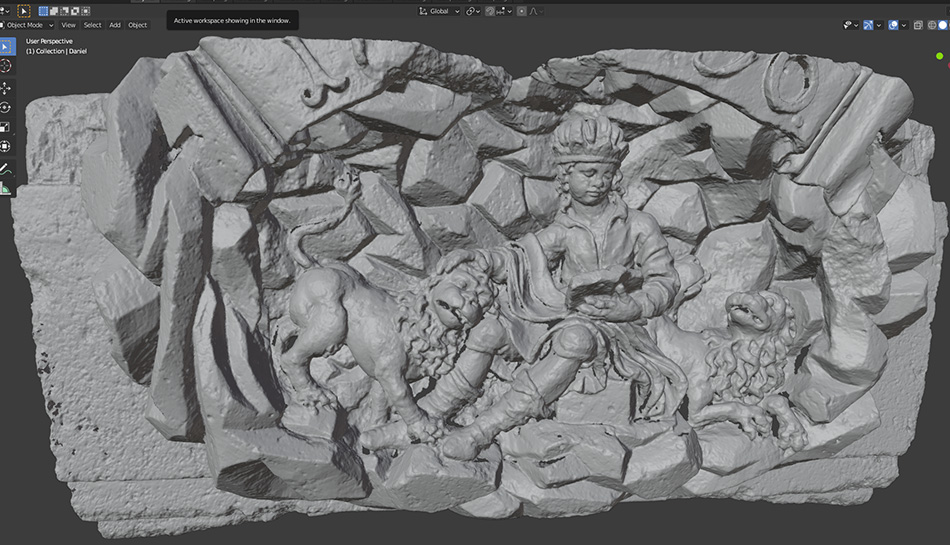This screenshot has width=950, height=545.
Task: Open the Object menu
Action: coord(137,24)
